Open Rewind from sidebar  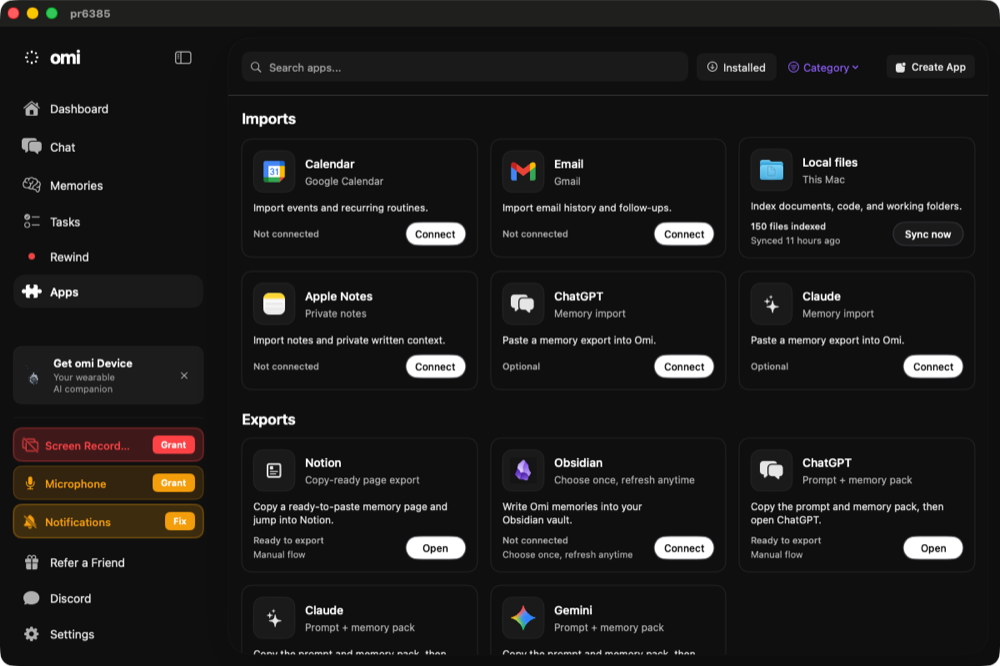coord(108,257)
